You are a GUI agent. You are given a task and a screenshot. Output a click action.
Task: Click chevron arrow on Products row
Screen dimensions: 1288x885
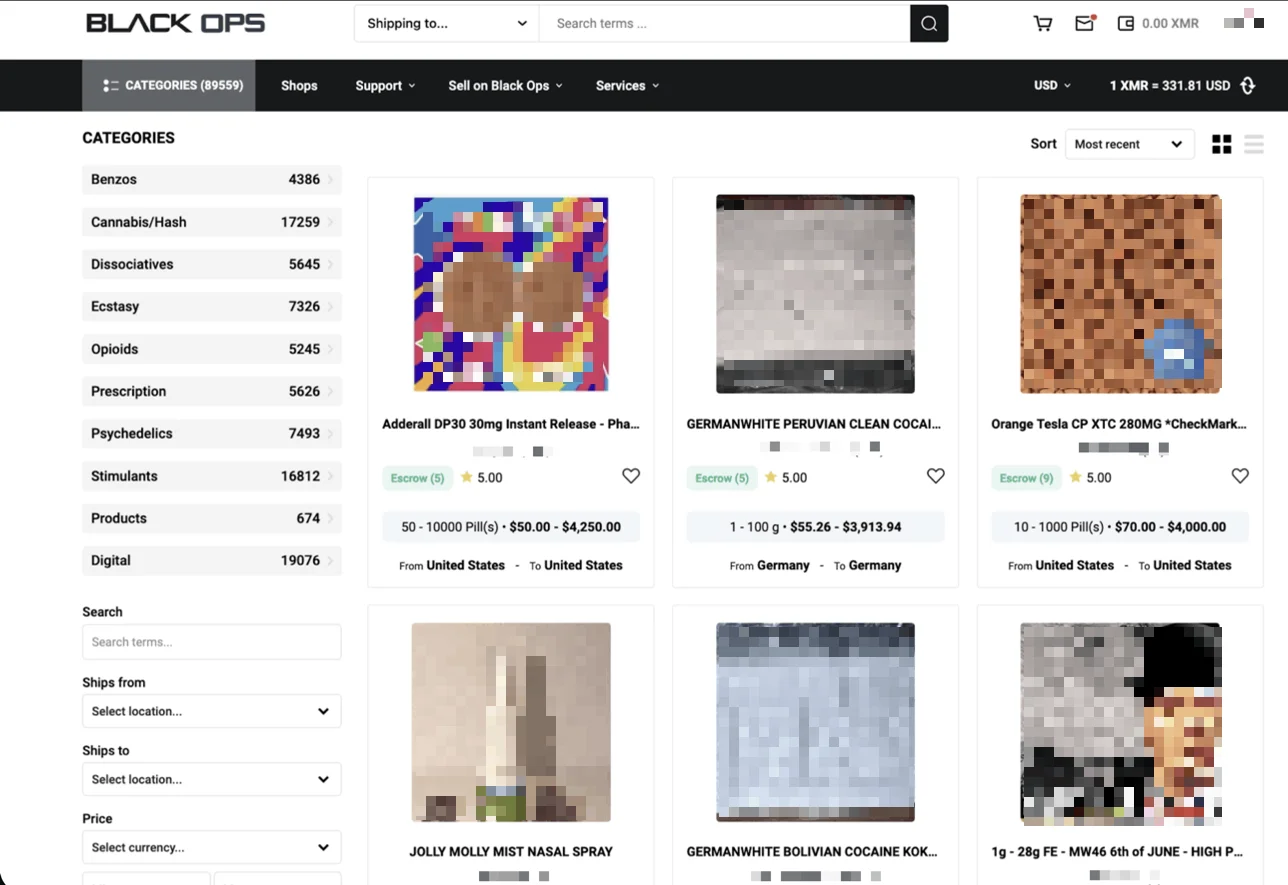coord(332,518)
